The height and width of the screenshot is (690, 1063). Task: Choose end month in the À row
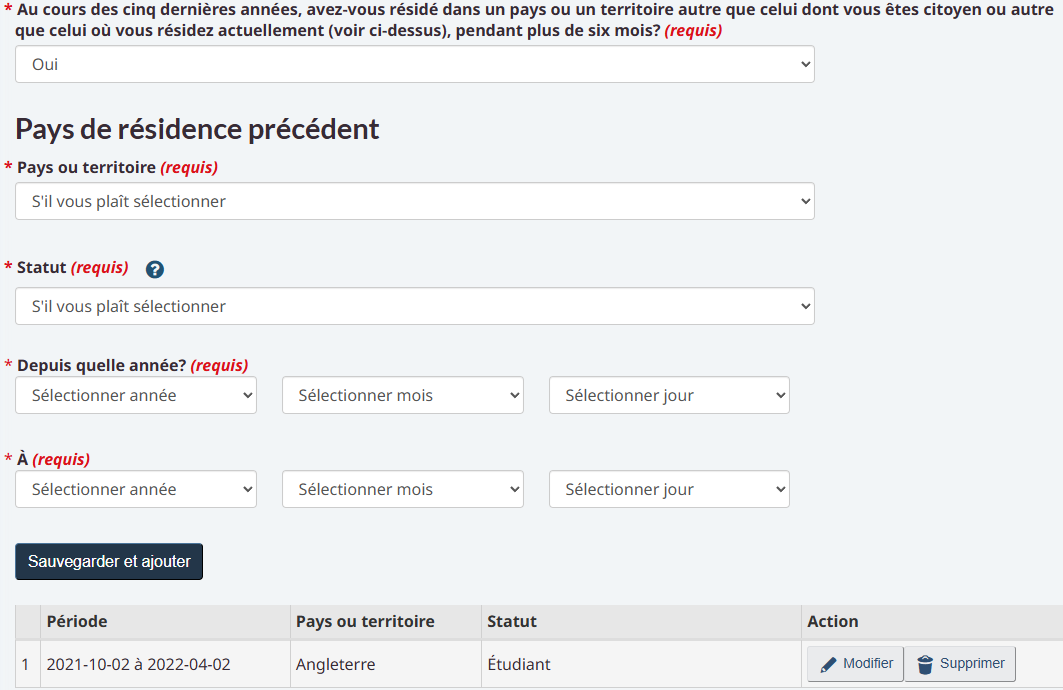pyautogui.click(x=403, y=489)
